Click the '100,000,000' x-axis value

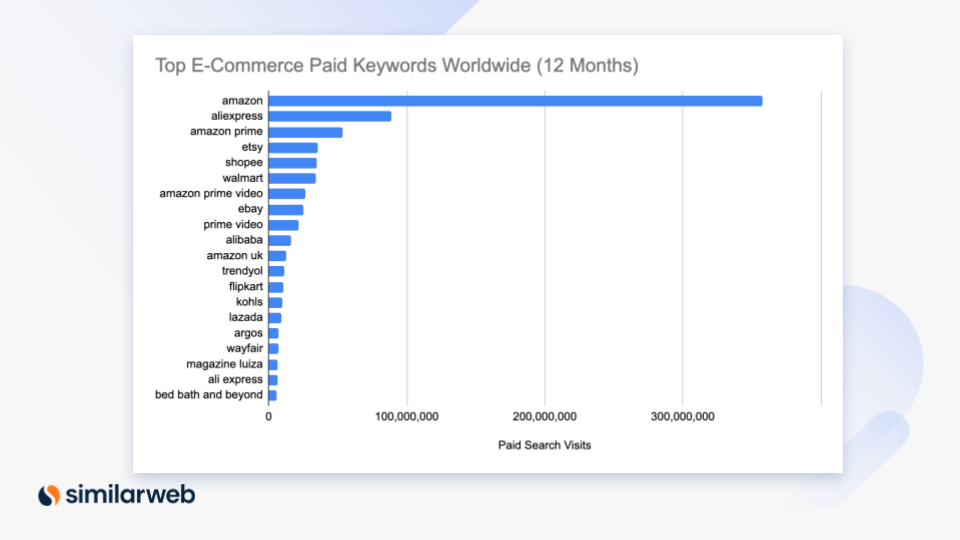[x=407, y=416]
